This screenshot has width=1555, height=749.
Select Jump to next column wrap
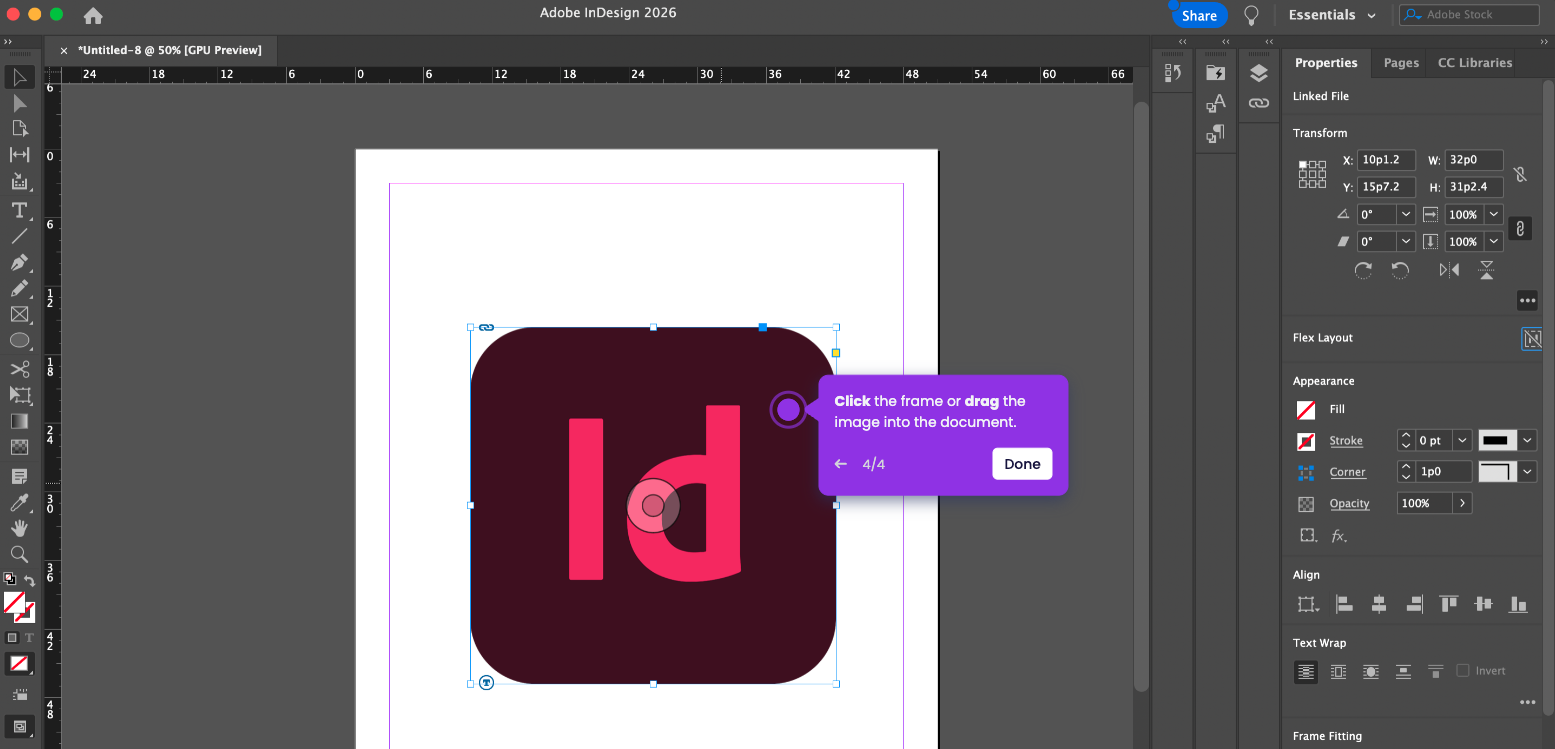[1436, 672]
